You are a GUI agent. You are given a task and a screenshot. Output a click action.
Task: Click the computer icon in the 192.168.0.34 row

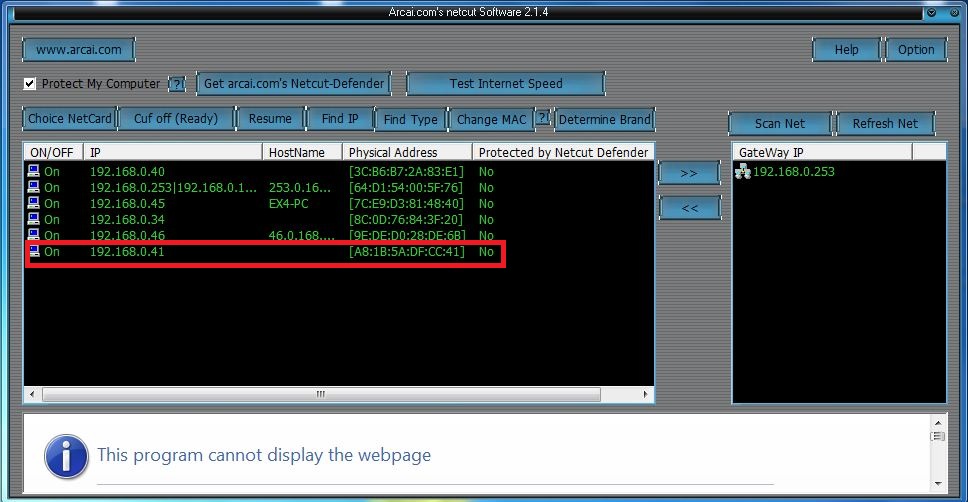click(33, 219)
